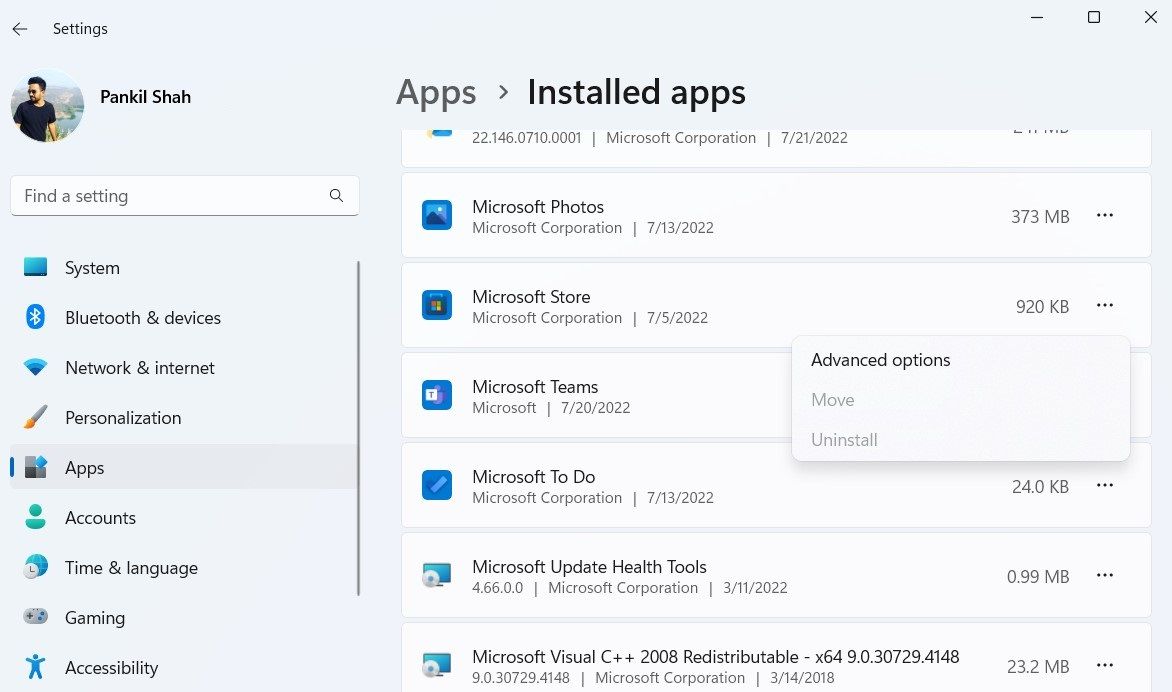Click Visual C++ 2008 Redistributable icon
The width and height of the screenshot is (1172, 692).
pos(437,665)
